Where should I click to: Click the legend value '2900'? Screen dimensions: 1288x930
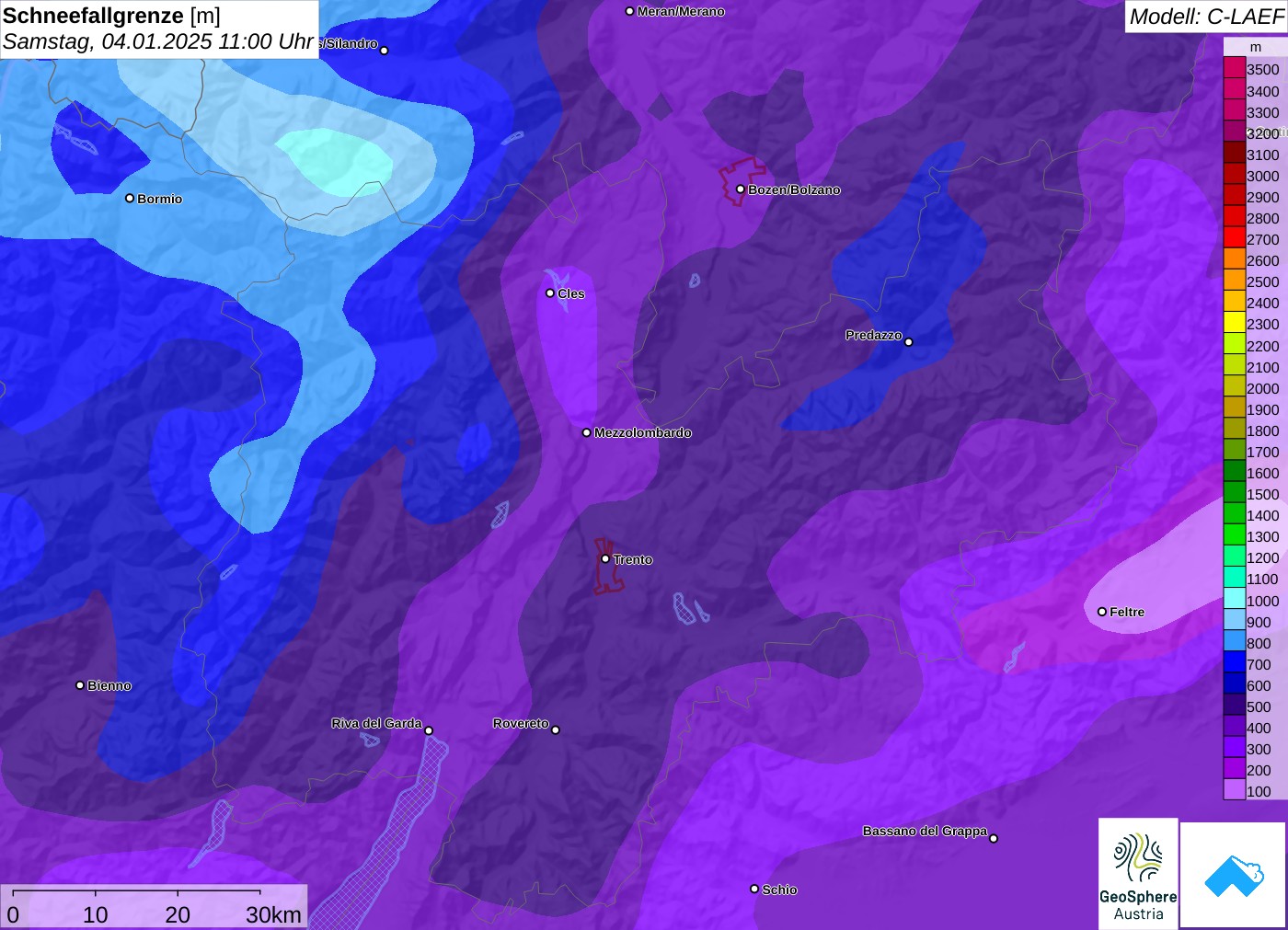pos(1263,197)
